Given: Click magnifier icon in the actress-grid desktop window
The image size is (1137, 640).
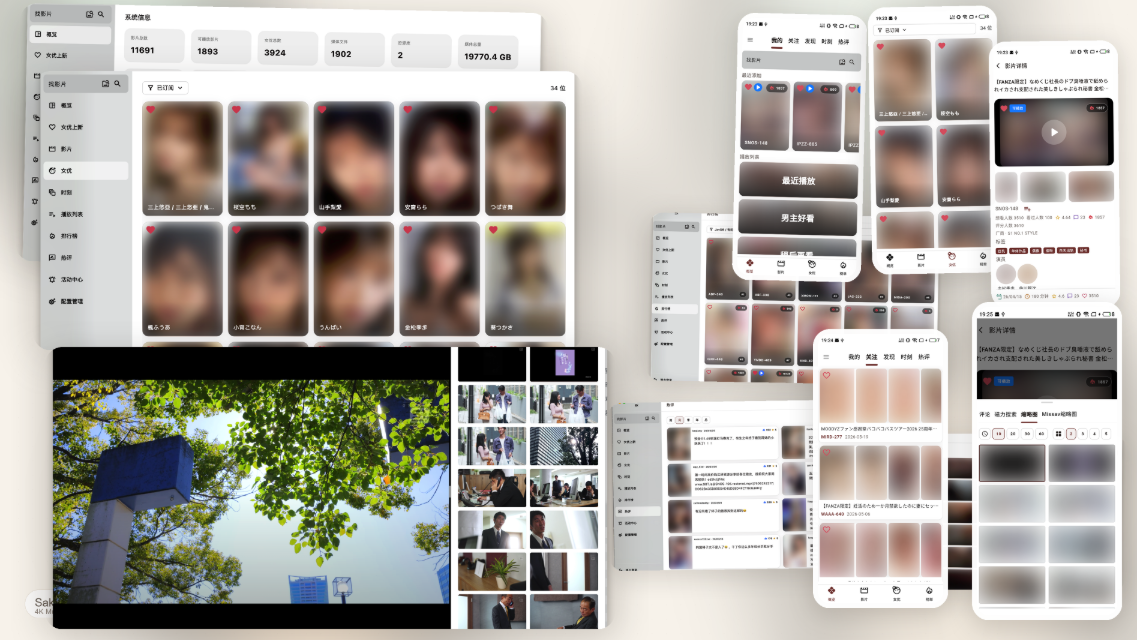Looking at the screenshot, I should pos(117,84).
